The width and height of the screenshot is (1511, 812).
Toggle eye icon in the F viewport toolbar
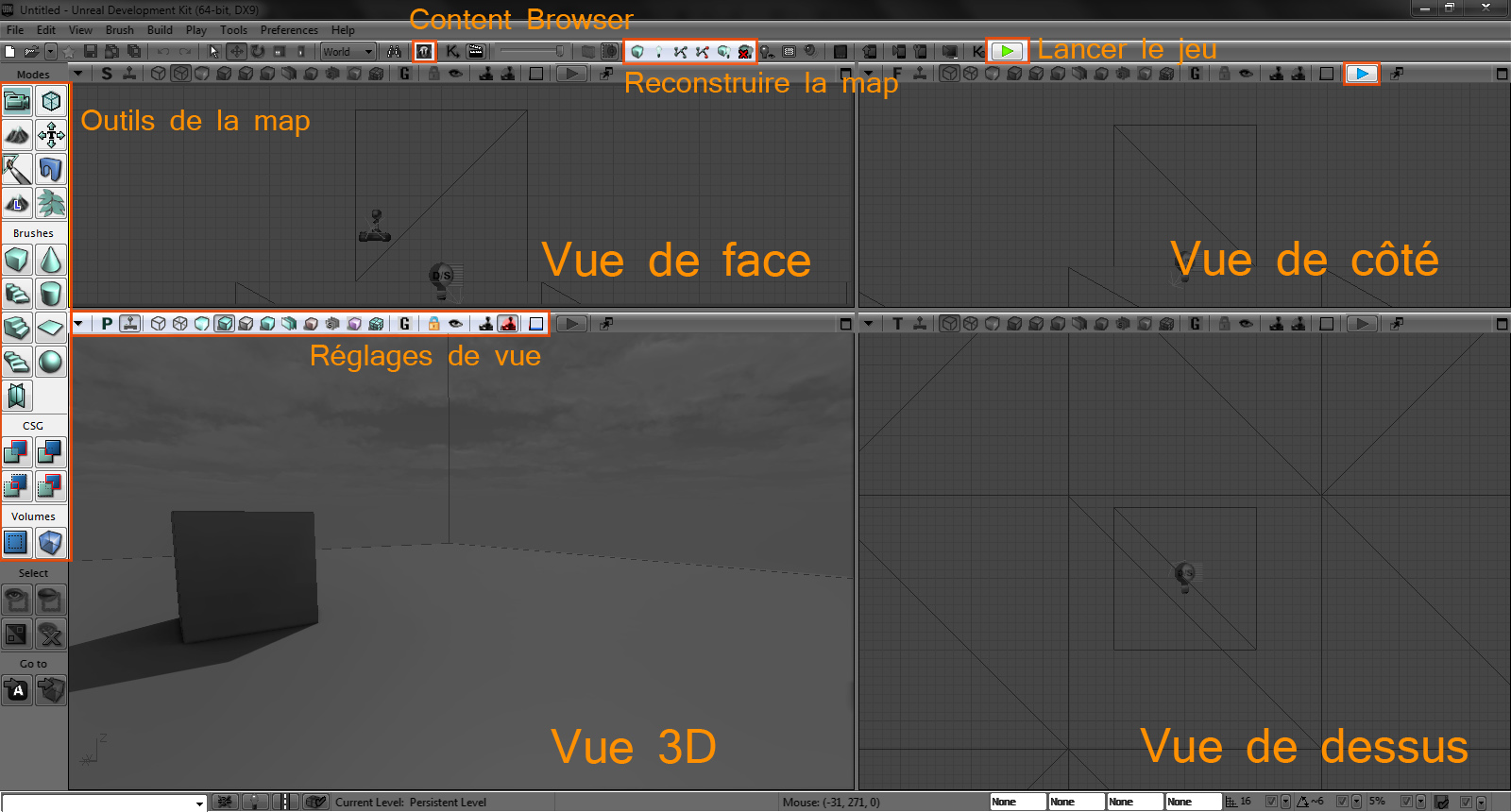point(1246,74)
